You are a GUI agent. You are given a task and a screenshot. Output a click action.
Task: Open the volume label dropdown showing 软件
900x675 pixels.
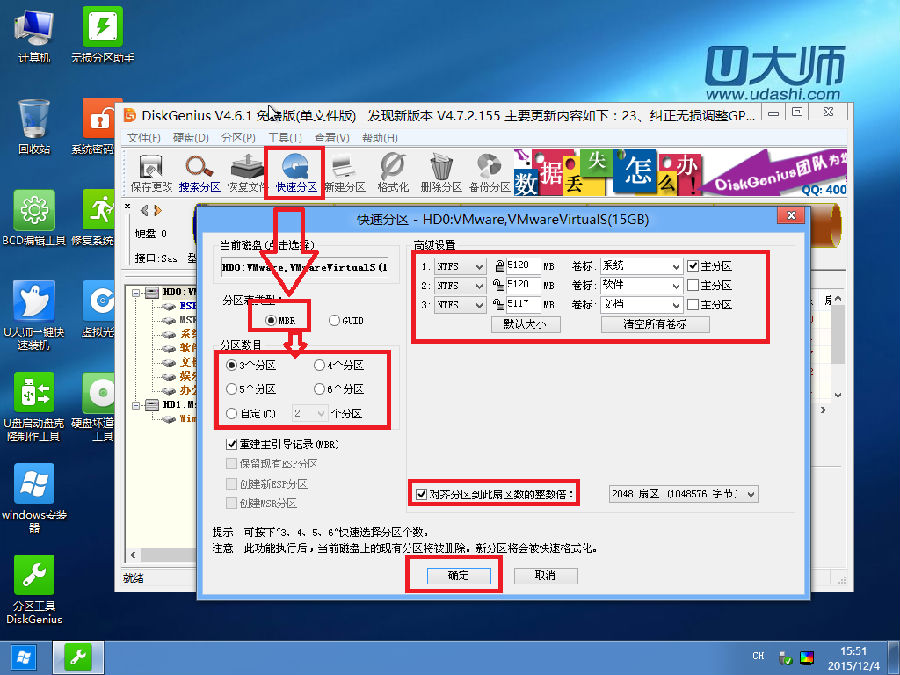point(641,285)
